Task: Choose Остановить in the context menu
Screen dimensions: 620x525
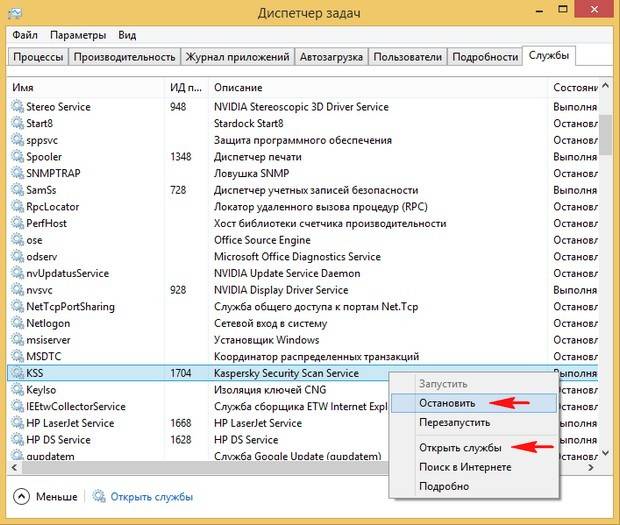Action: click(x=474, y=403)
